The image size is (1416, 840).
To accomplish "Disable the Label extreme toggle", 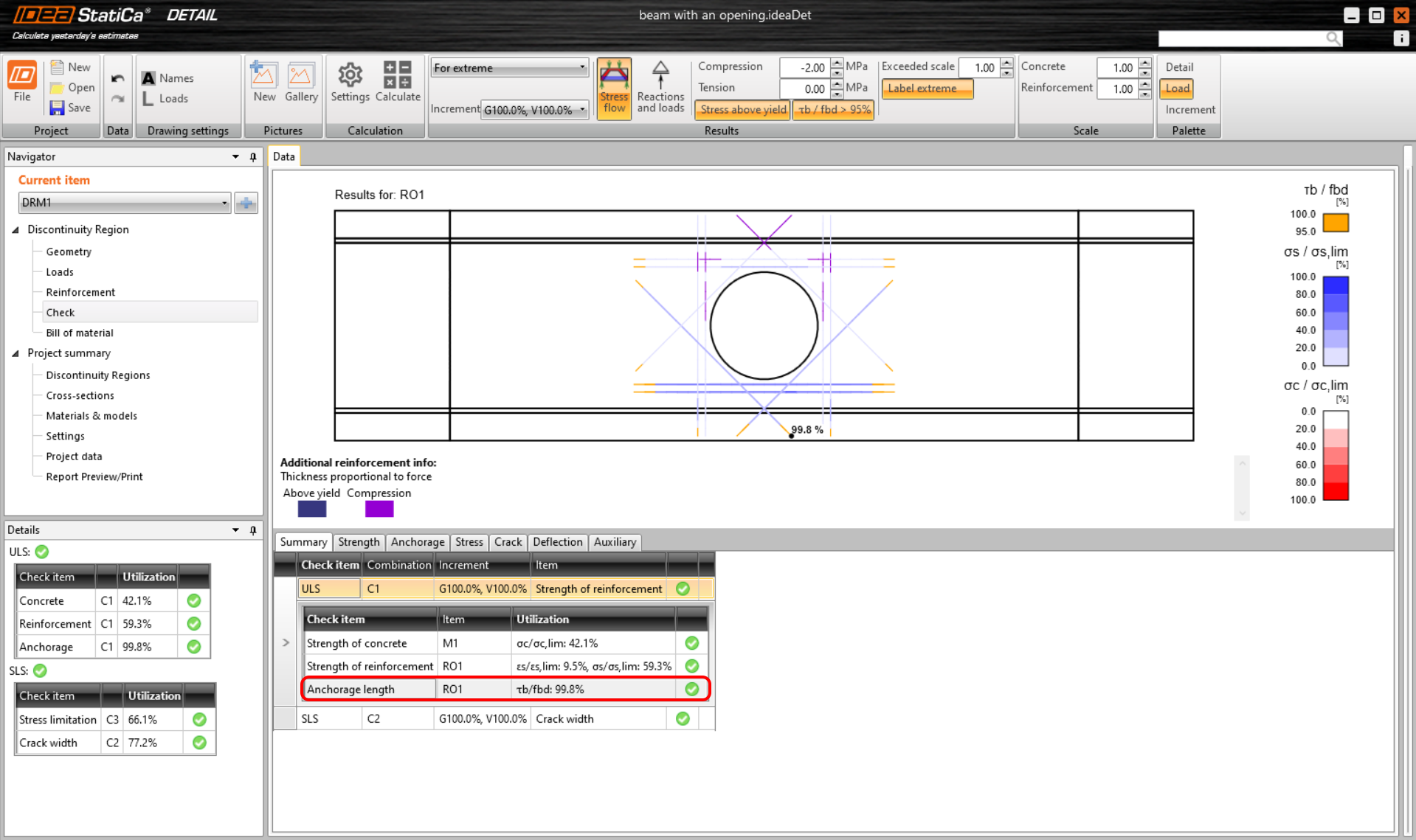I will click(926, 88).
